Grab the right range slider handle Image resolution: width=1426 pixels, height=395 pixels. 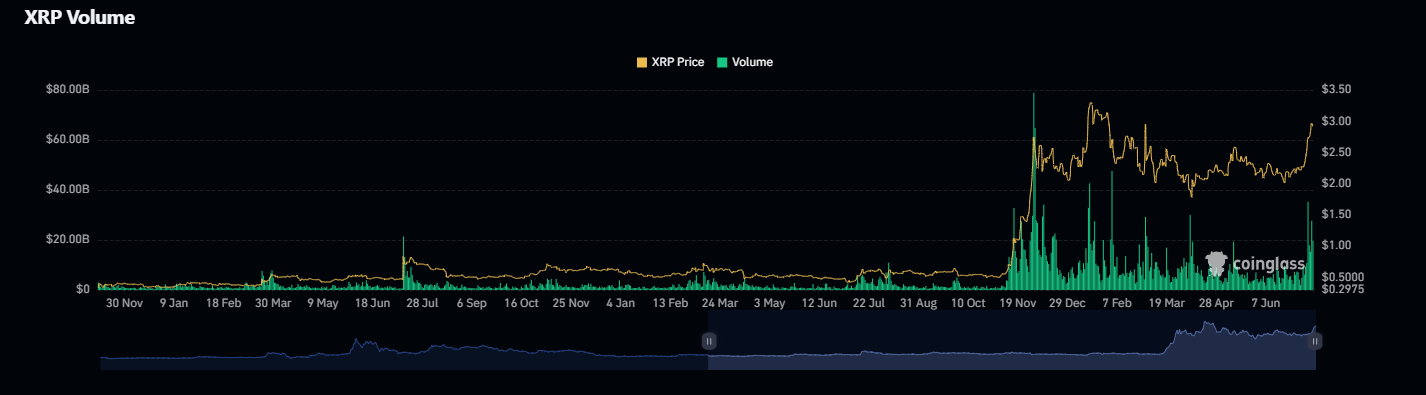[1316, 341]
